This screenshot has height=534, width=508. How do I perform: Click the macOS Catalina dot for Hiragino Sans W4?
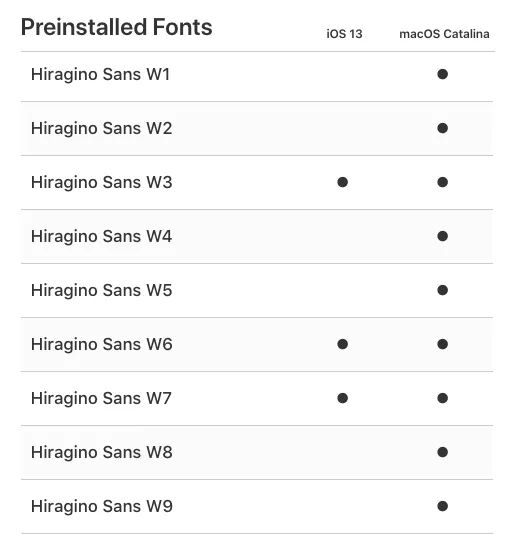click(x=442, y=236)
